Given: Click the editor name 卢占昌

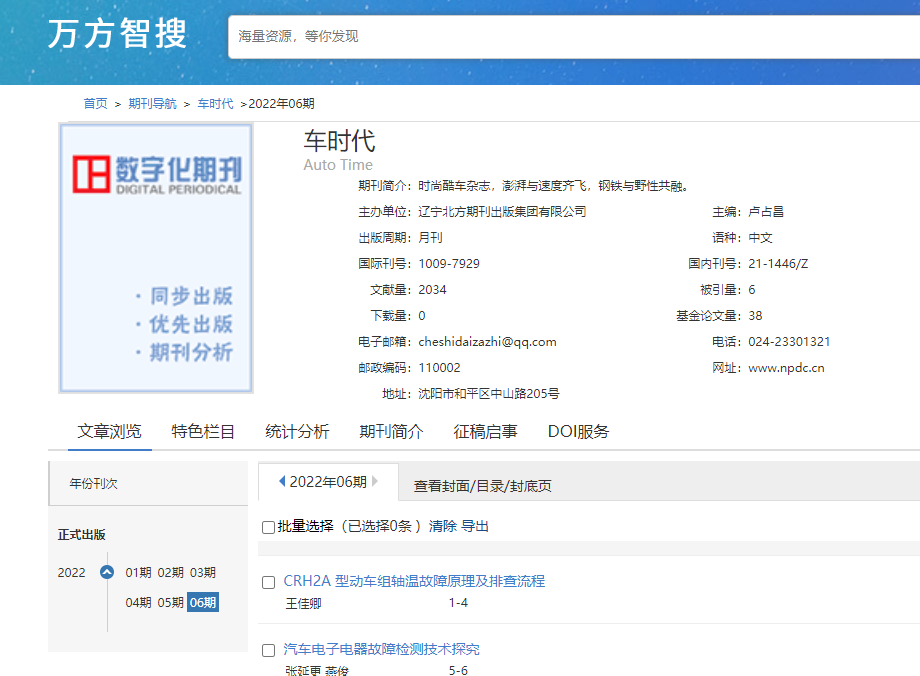Looking at the screenshot, I should (x=766, y=211).
